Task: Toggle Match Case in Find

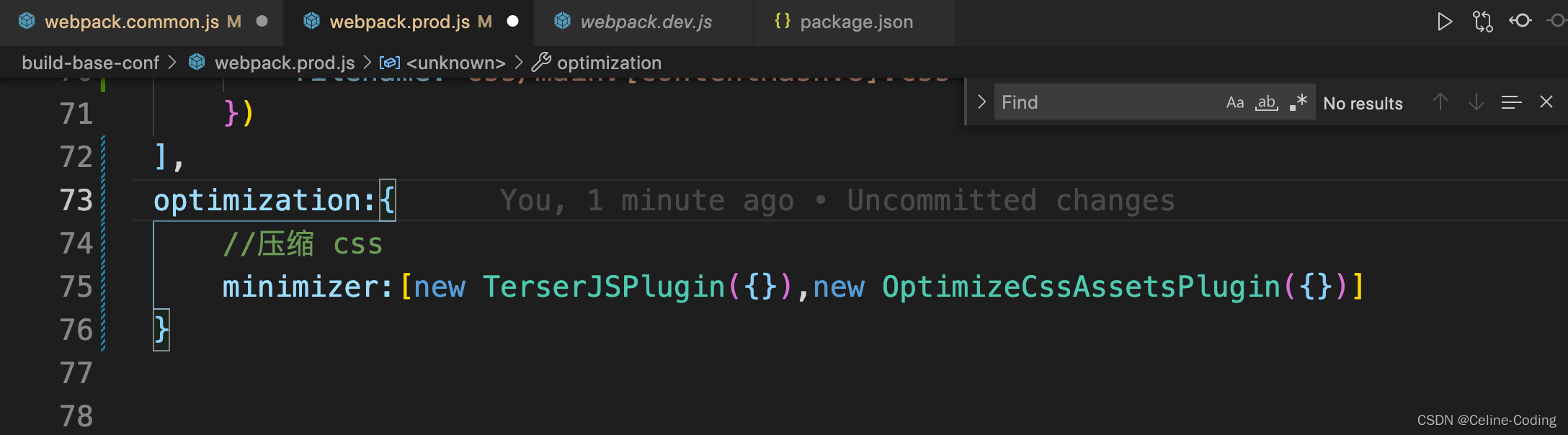Action: coord(1235,102)
